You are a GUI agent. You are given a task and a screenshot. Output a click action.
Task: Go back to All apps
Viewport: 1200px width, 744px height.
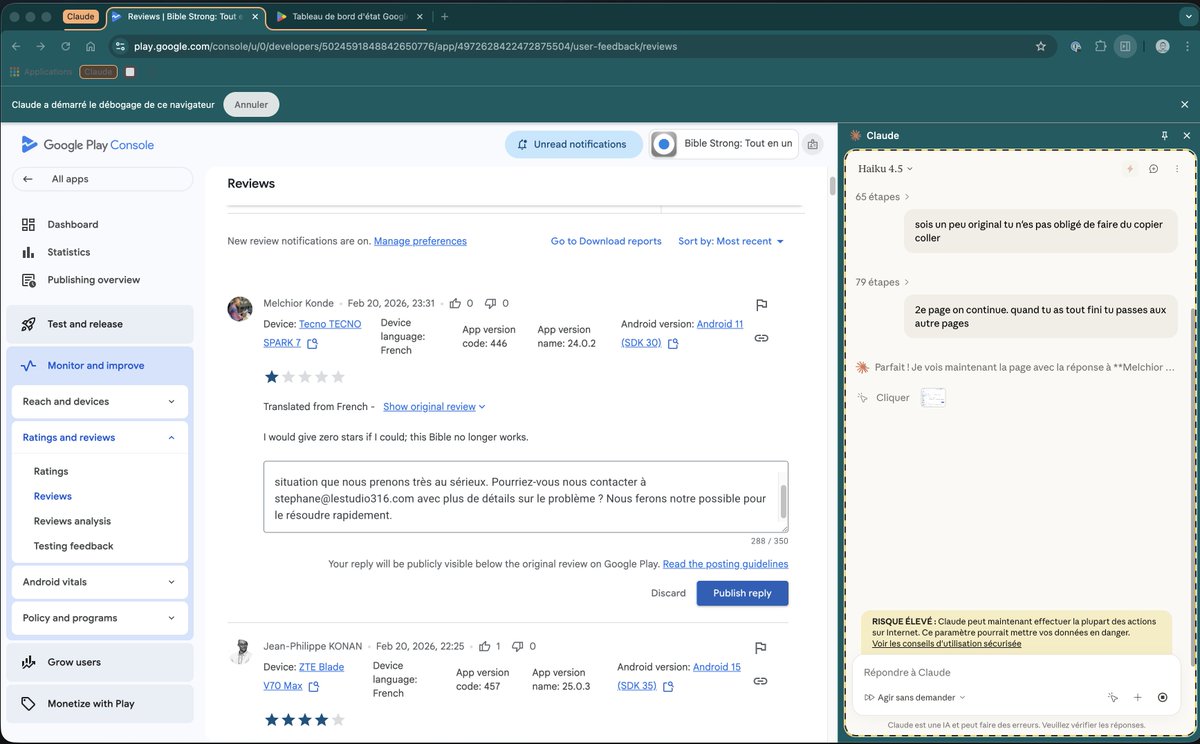tap(102, 179)
